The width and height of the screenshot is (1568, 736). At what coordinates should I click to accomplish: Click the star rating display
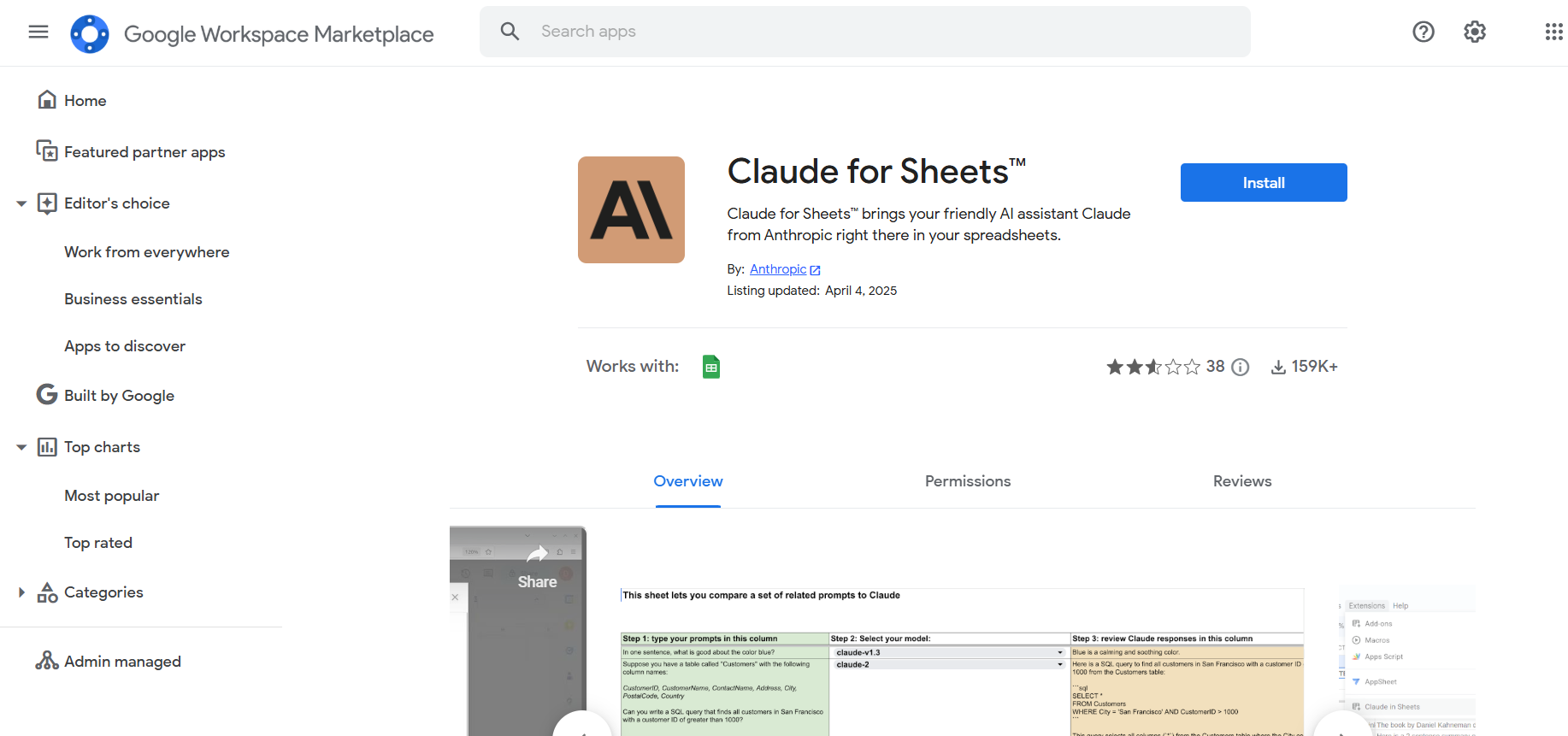click(1153, 367)
